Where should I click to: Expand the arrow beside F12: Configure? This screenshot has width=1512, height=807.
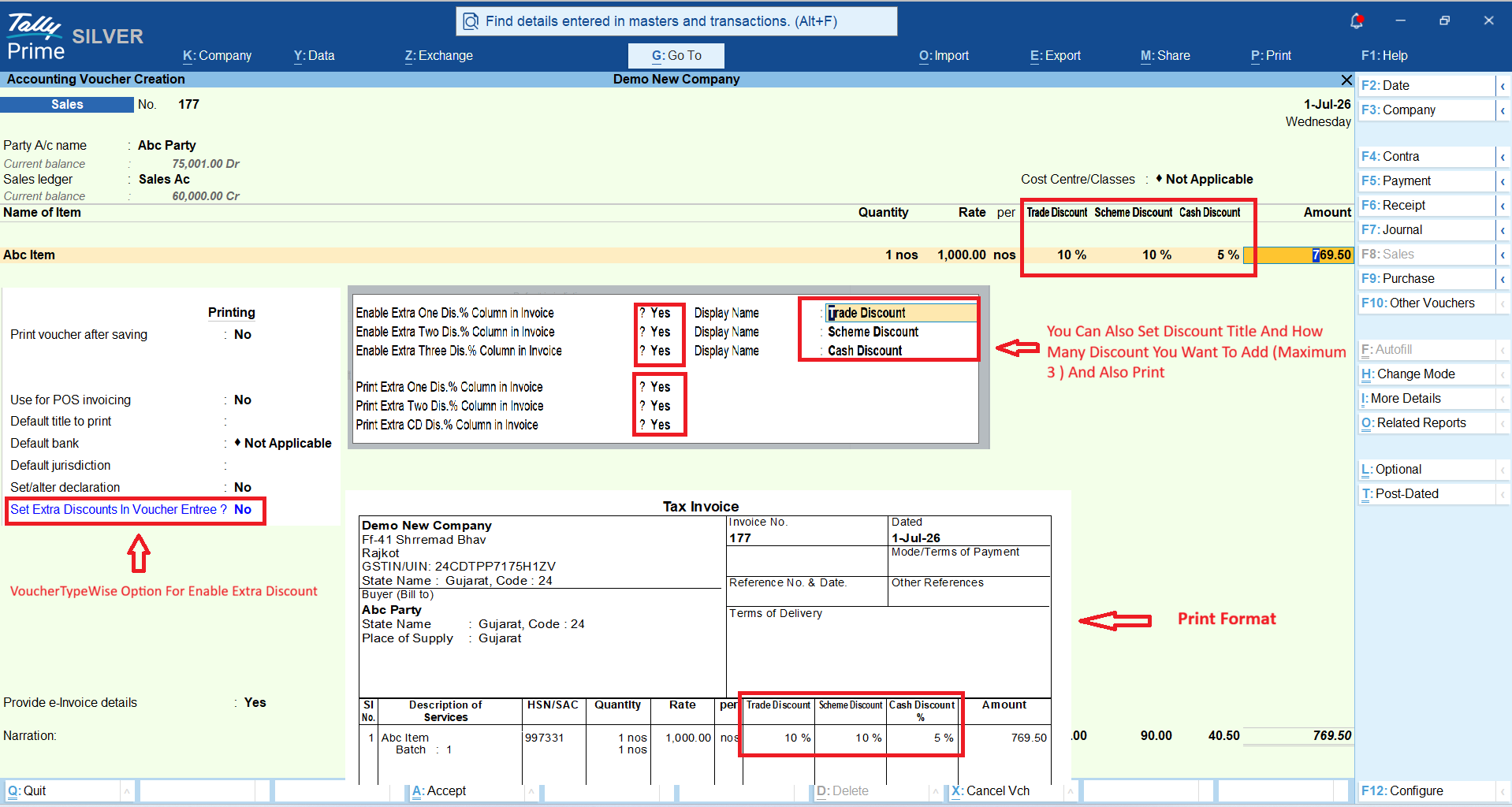pos(1503,791)
